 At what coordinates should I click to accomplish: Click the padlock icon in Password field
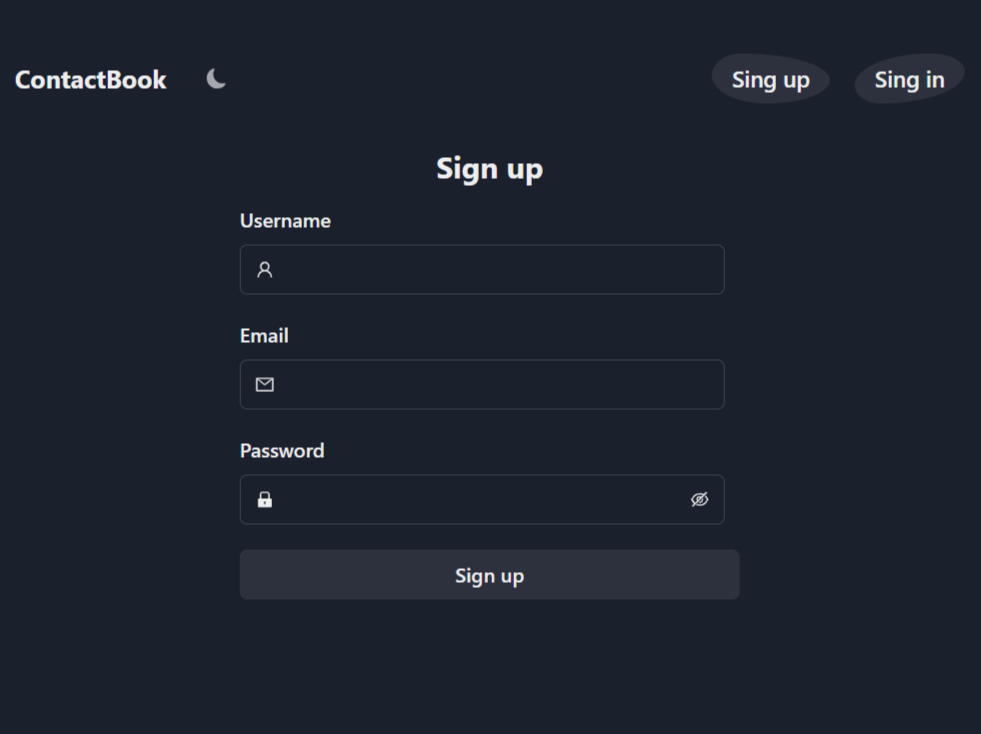(264, 499)
